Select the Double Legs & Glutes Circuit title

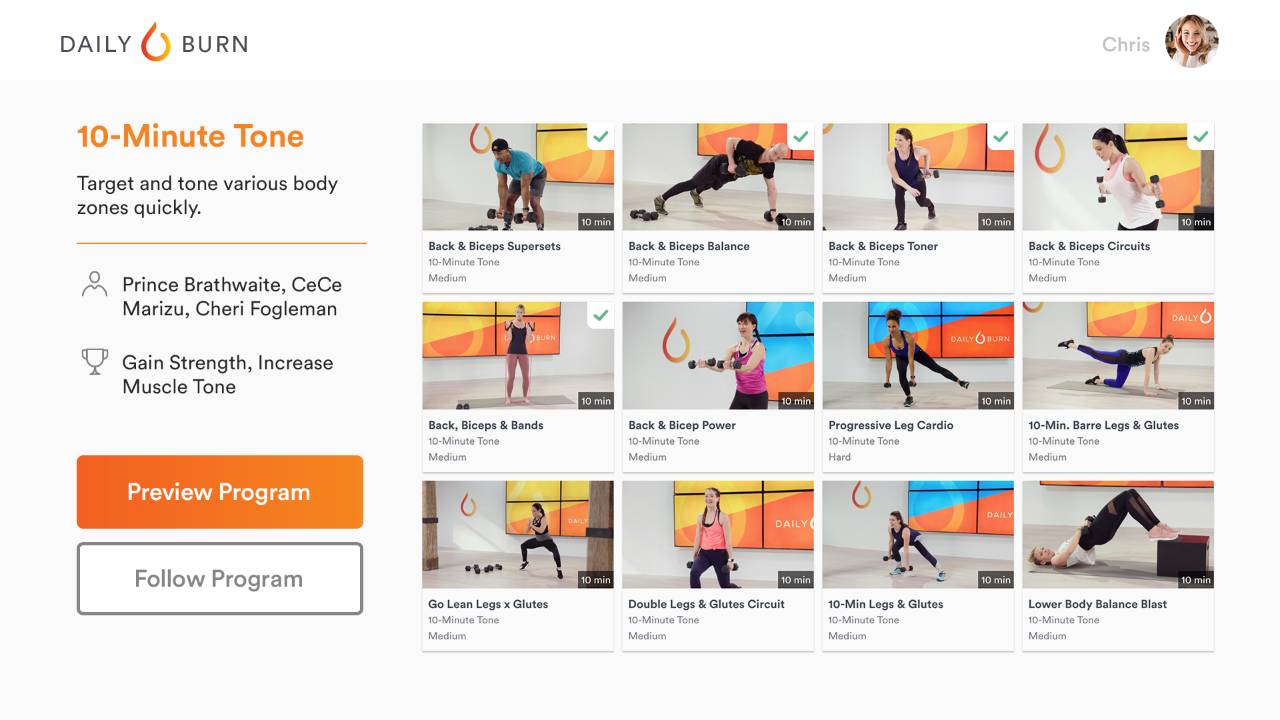706,604
